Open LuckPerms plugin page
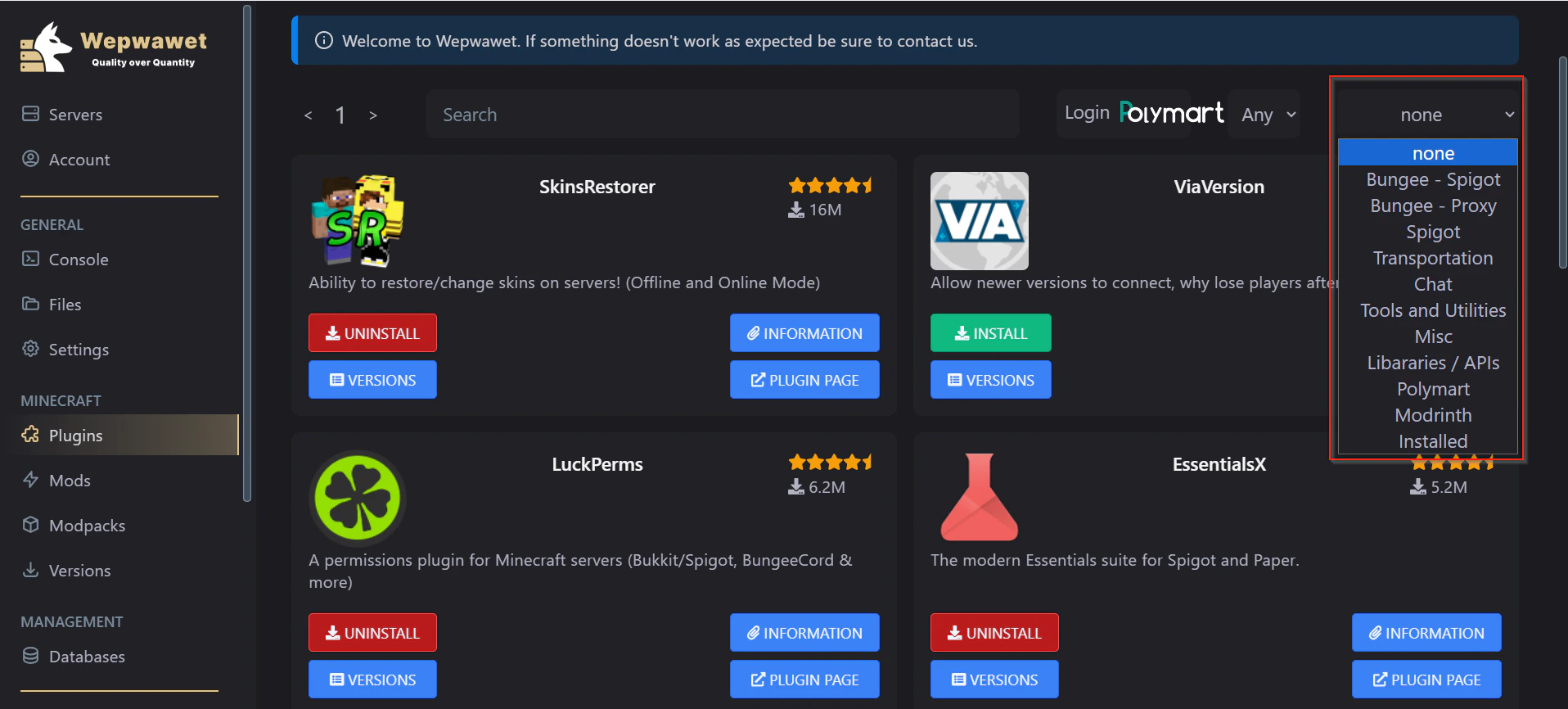The image size is (1568, 709). pos(804,680)
